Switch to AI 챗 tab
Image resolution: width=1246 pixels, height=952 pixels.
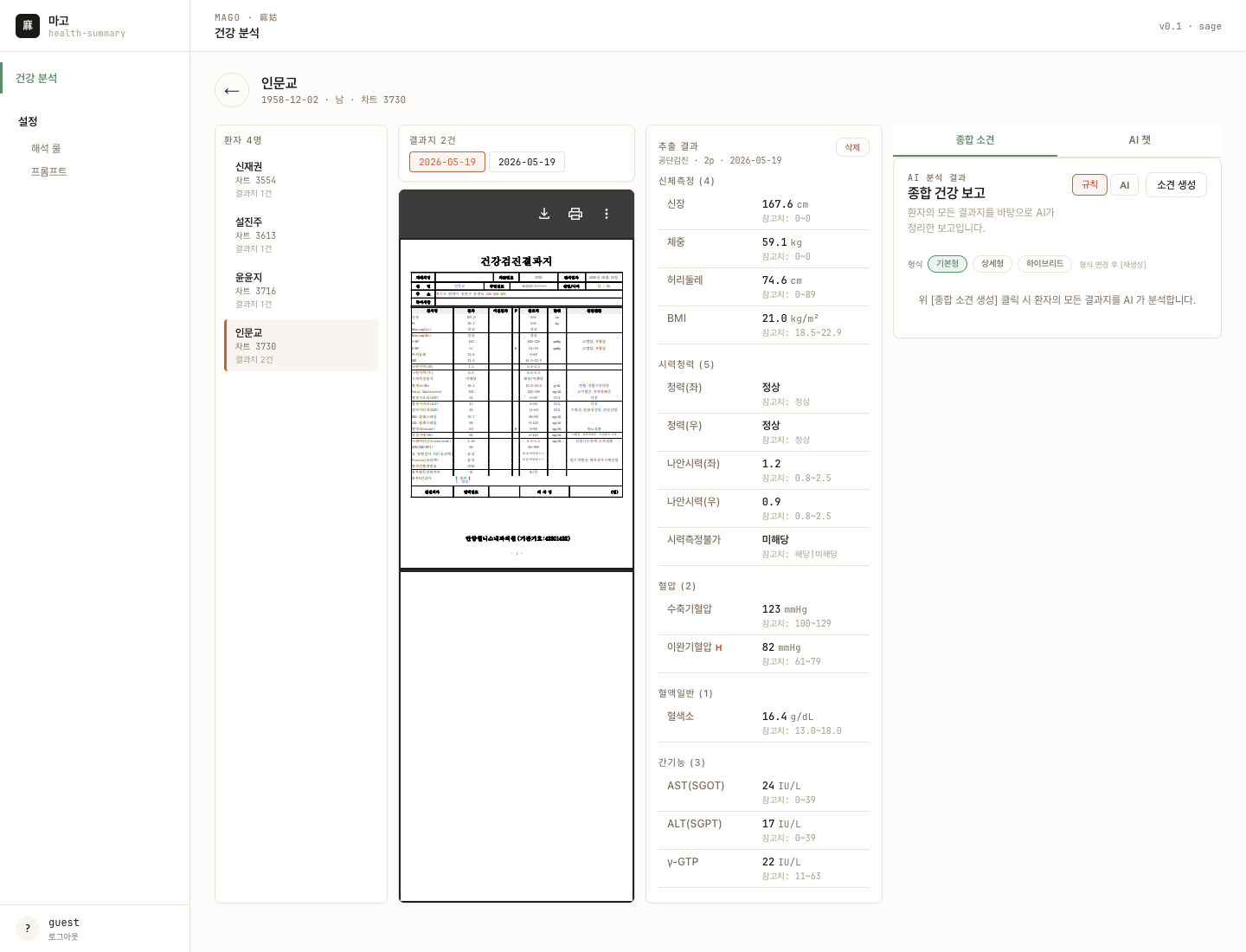coord(1140,140)
